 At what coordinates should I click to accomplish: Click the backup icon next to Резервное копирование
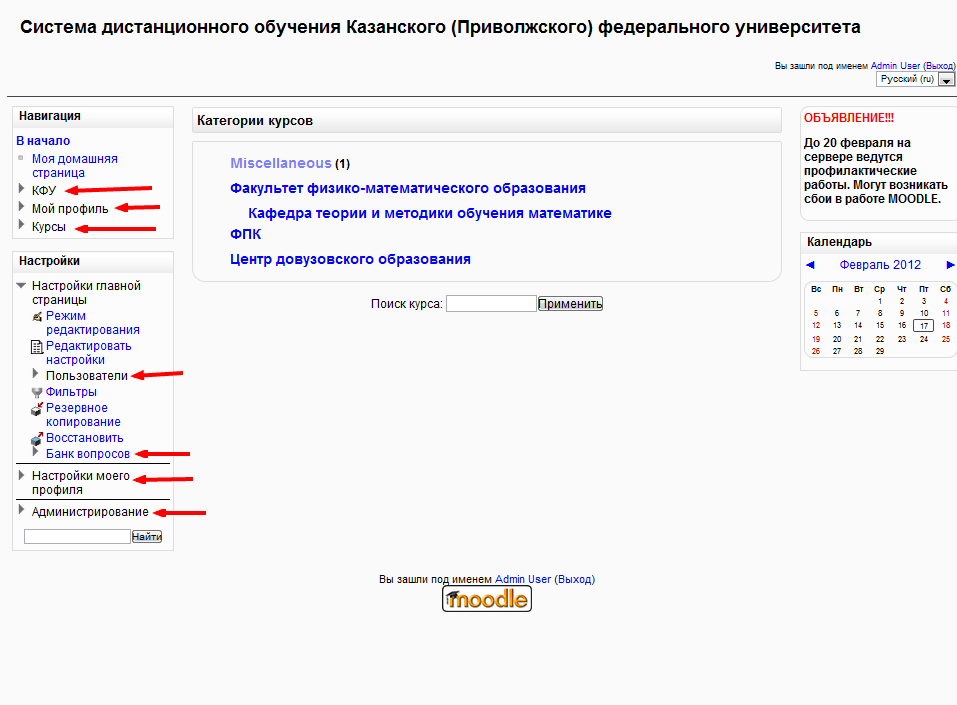click(x=37, y=408)
